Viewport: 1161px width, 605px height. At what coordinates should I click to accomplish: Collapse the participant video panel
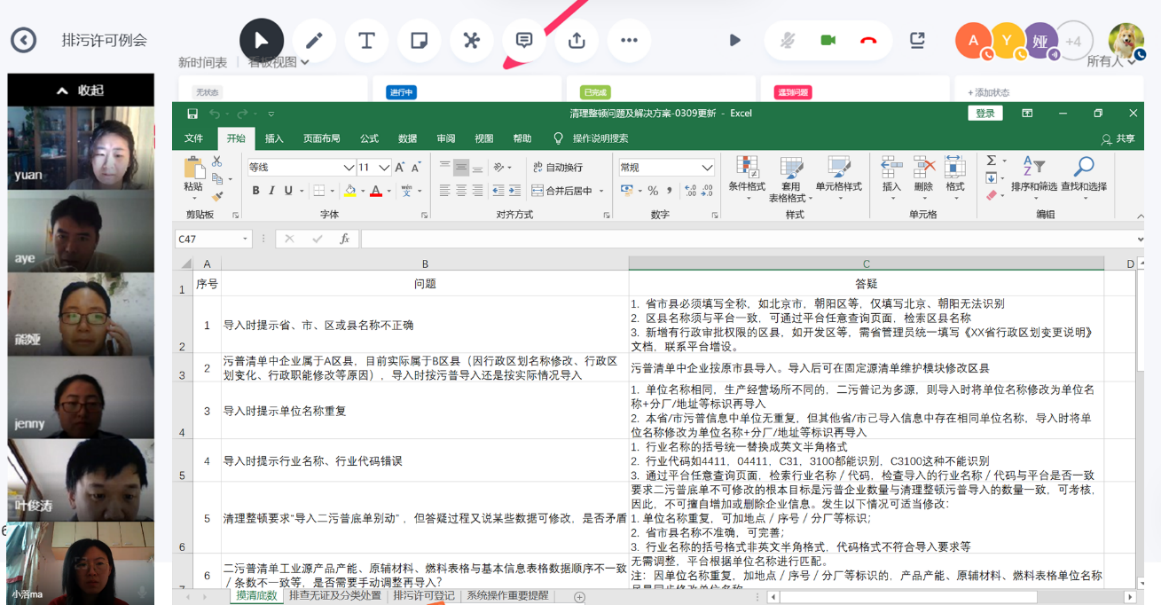80,90
